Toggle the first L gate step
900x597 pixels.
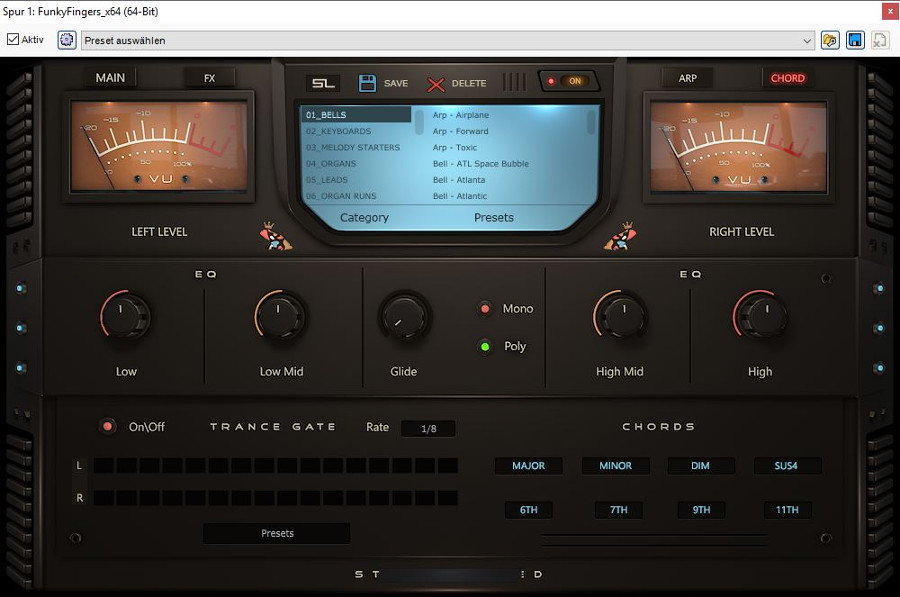pos(103,465)
